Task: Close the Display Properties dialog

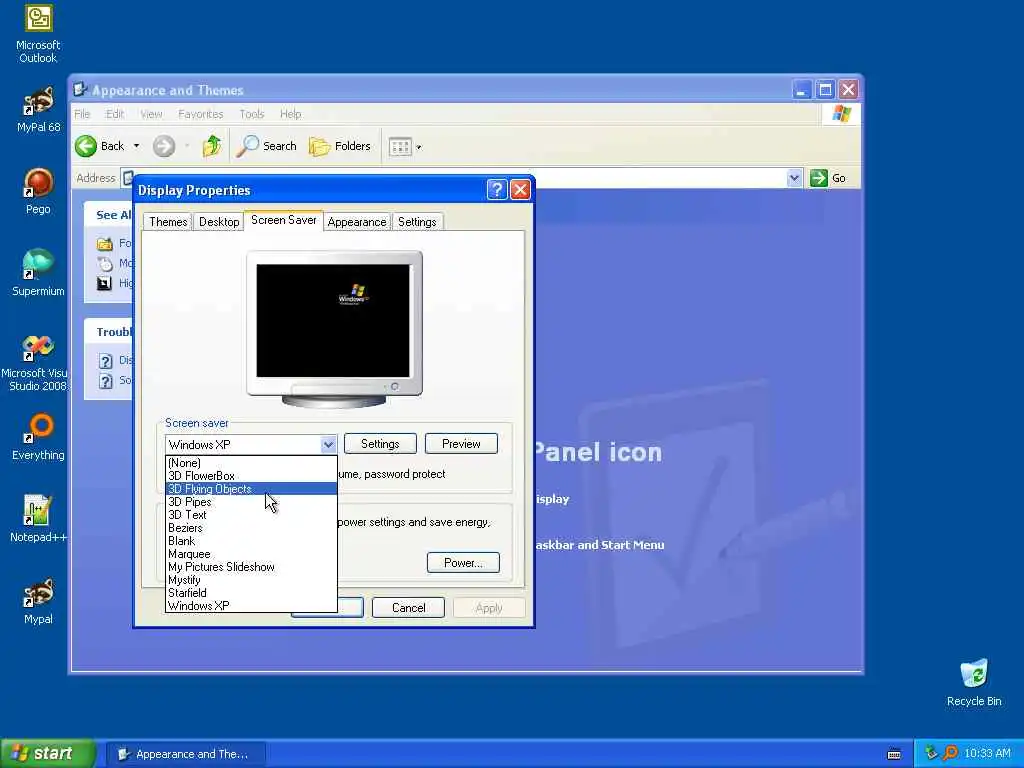Action: [x=520, y=190]
